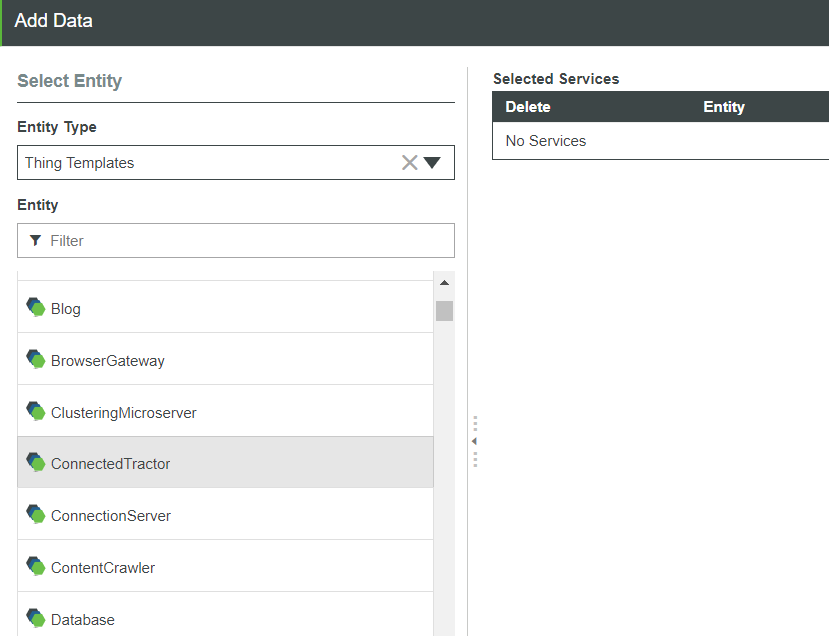Click the BrowserGateway template icon
This screenshot has height=636, width=829.
36,360
